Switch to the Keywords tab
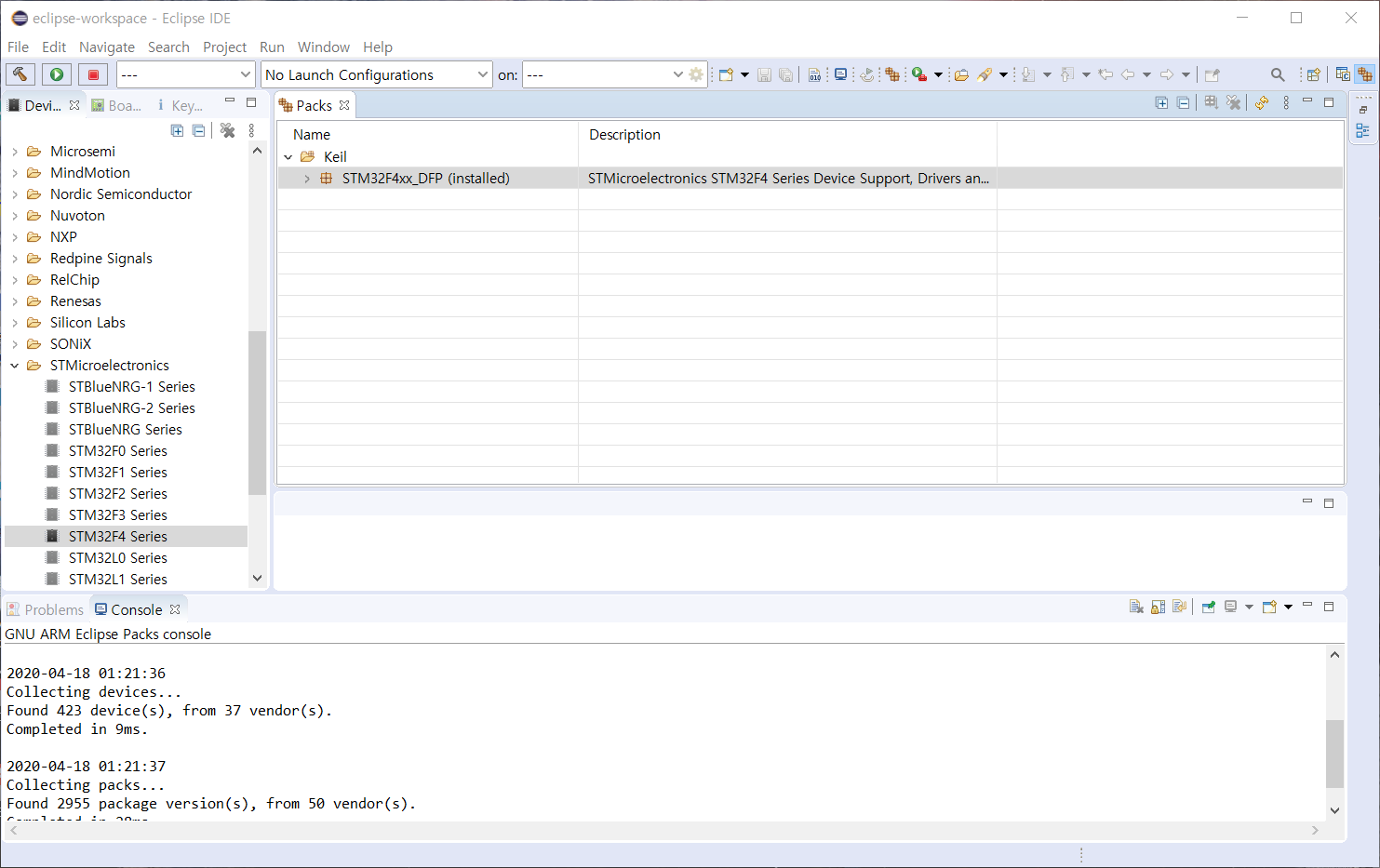 point(180,105)
